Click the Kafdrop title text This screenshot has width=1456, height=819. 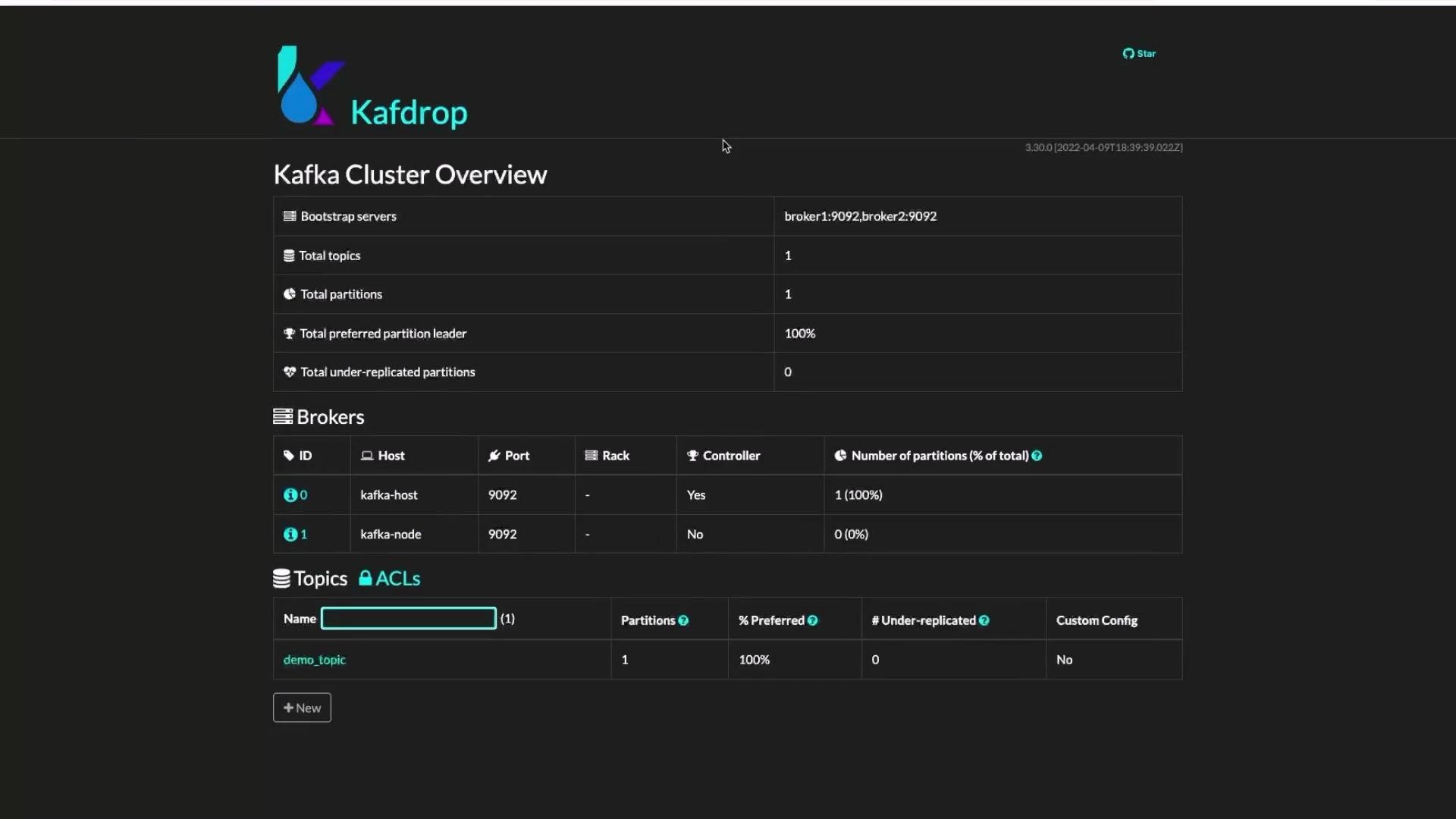(x=409, y=112)
